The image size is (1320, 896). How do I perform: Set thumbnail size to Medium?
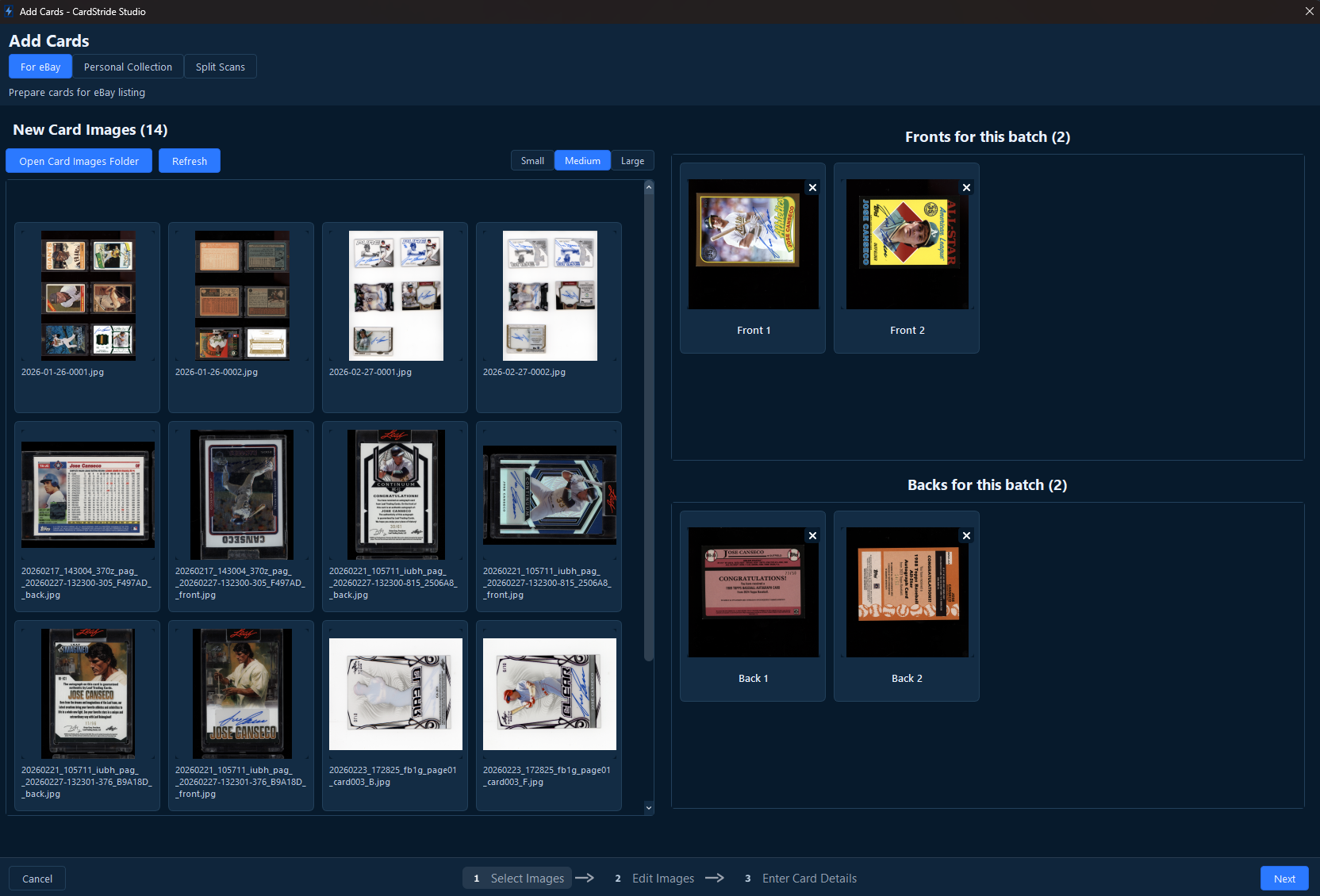pos(582,161)
